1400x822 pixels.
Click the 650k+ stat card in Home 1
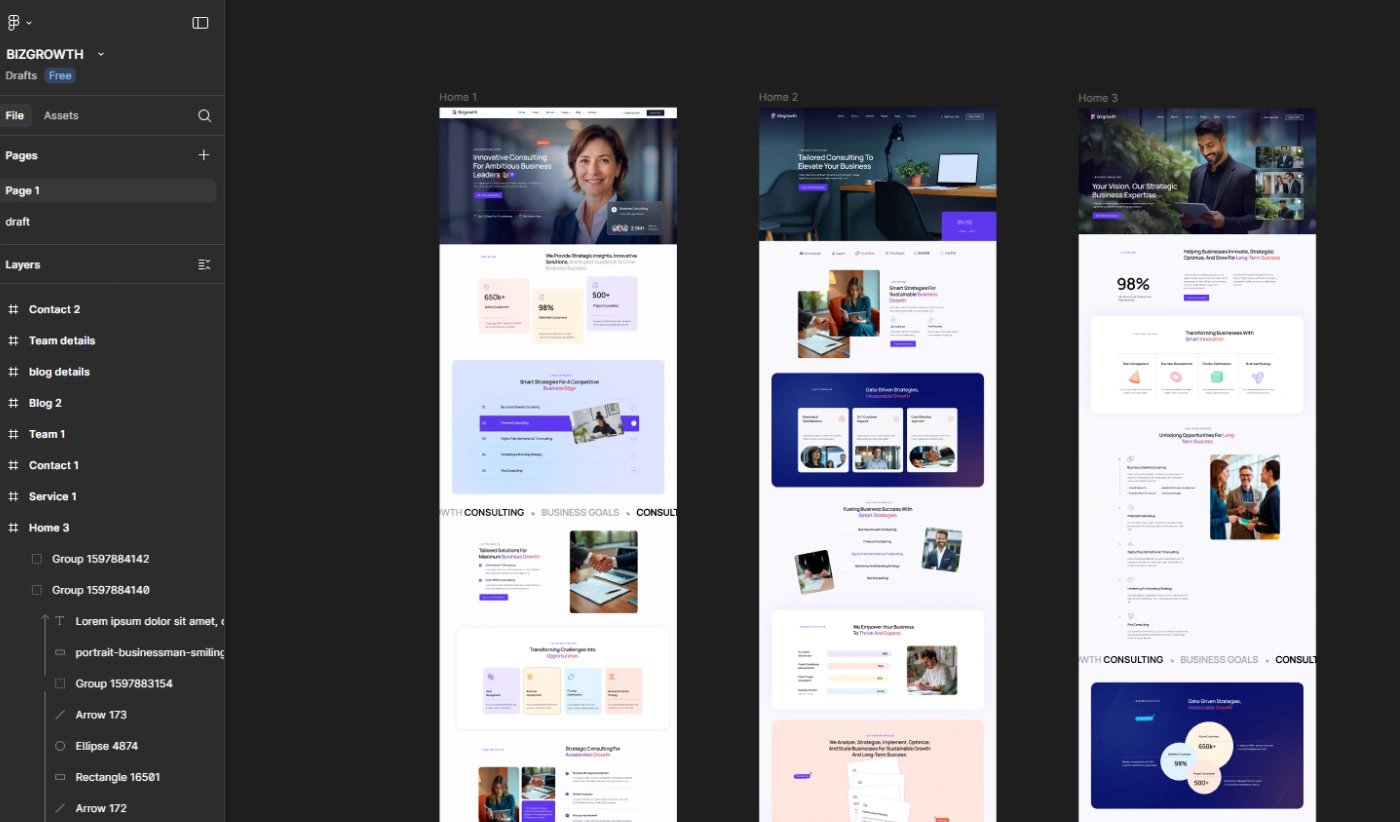click(x=504, y=305)
